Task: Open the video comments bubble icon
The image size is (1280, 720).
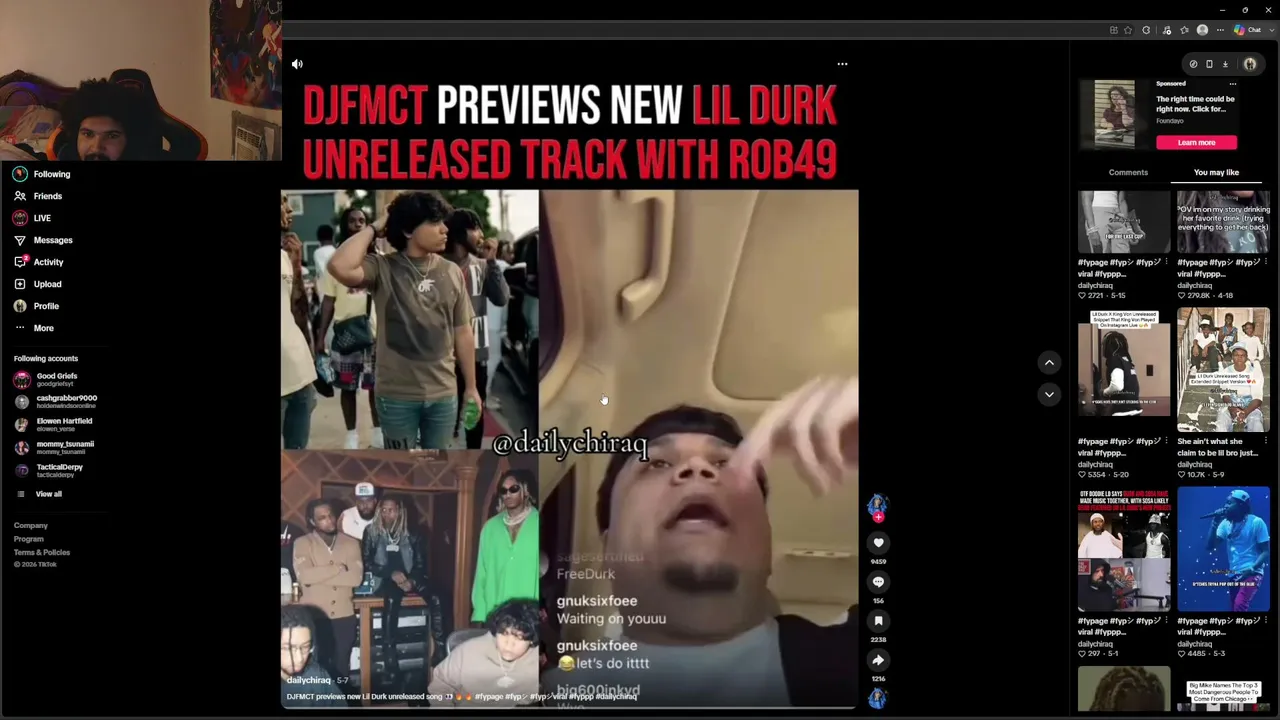Action: pos(878,582)
